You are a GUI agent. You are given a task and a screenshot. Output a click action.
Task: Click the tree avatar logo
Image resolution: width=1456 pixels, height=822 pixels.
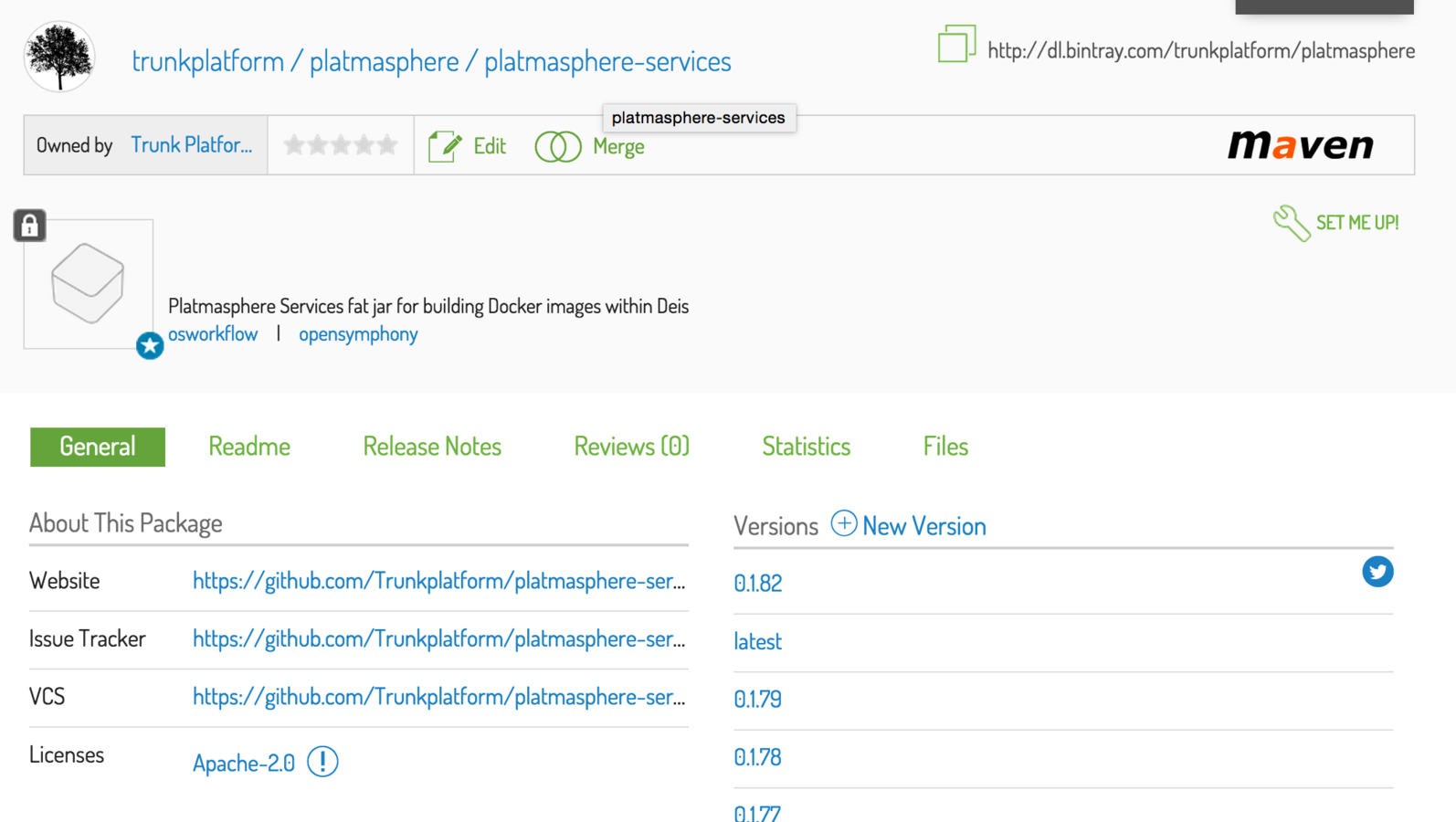click(x=59, y=58)
